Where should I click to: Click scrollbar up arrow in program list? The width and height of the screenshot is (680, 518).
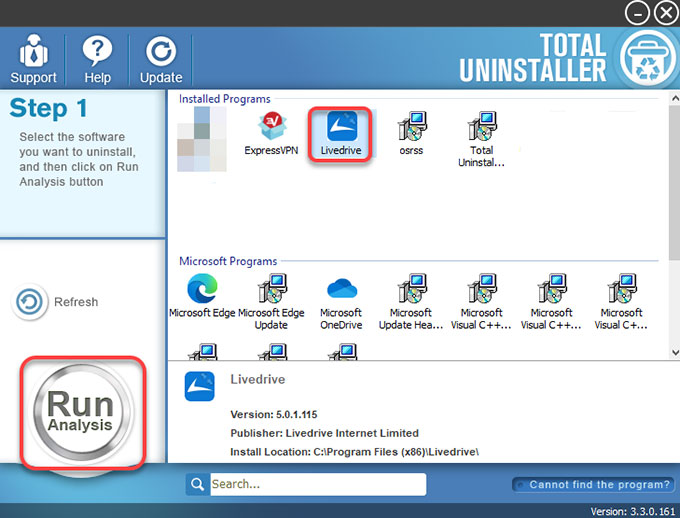[675, 98]
